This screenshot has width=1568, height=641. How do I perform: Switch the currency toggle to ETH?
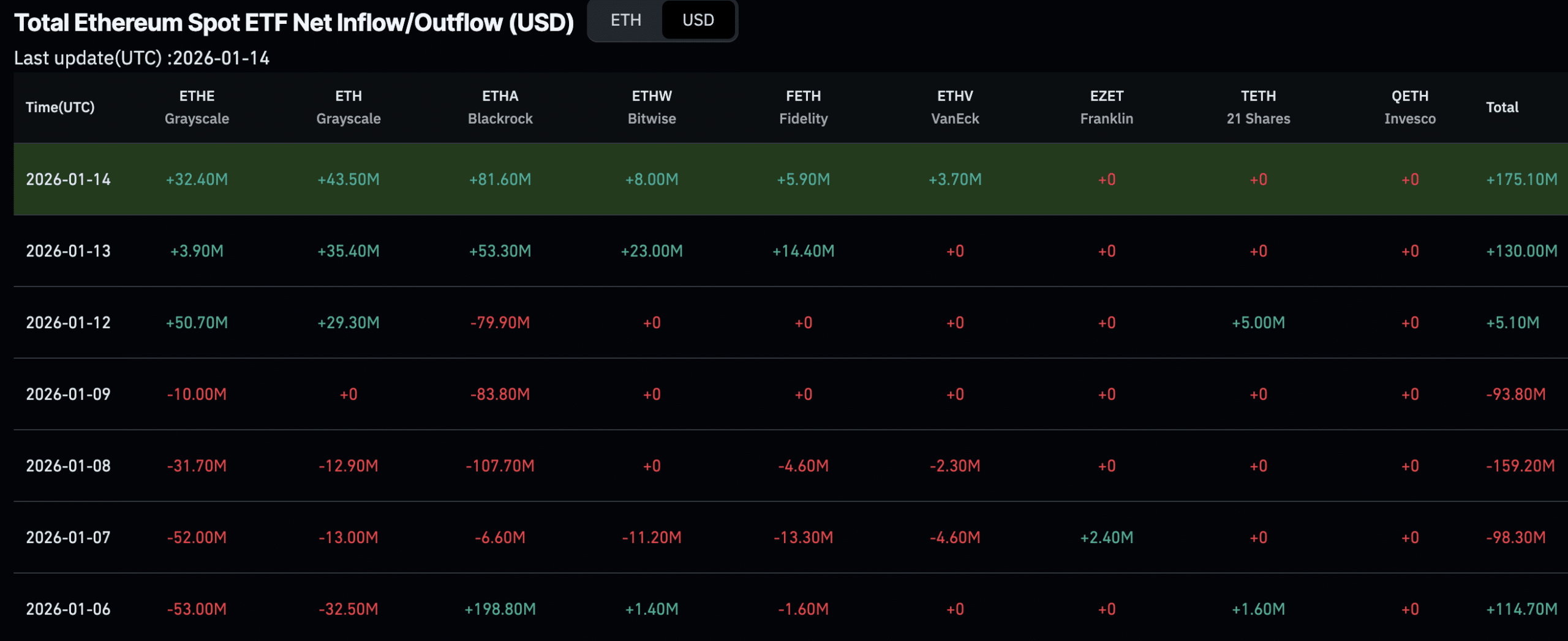coord(625,20)
